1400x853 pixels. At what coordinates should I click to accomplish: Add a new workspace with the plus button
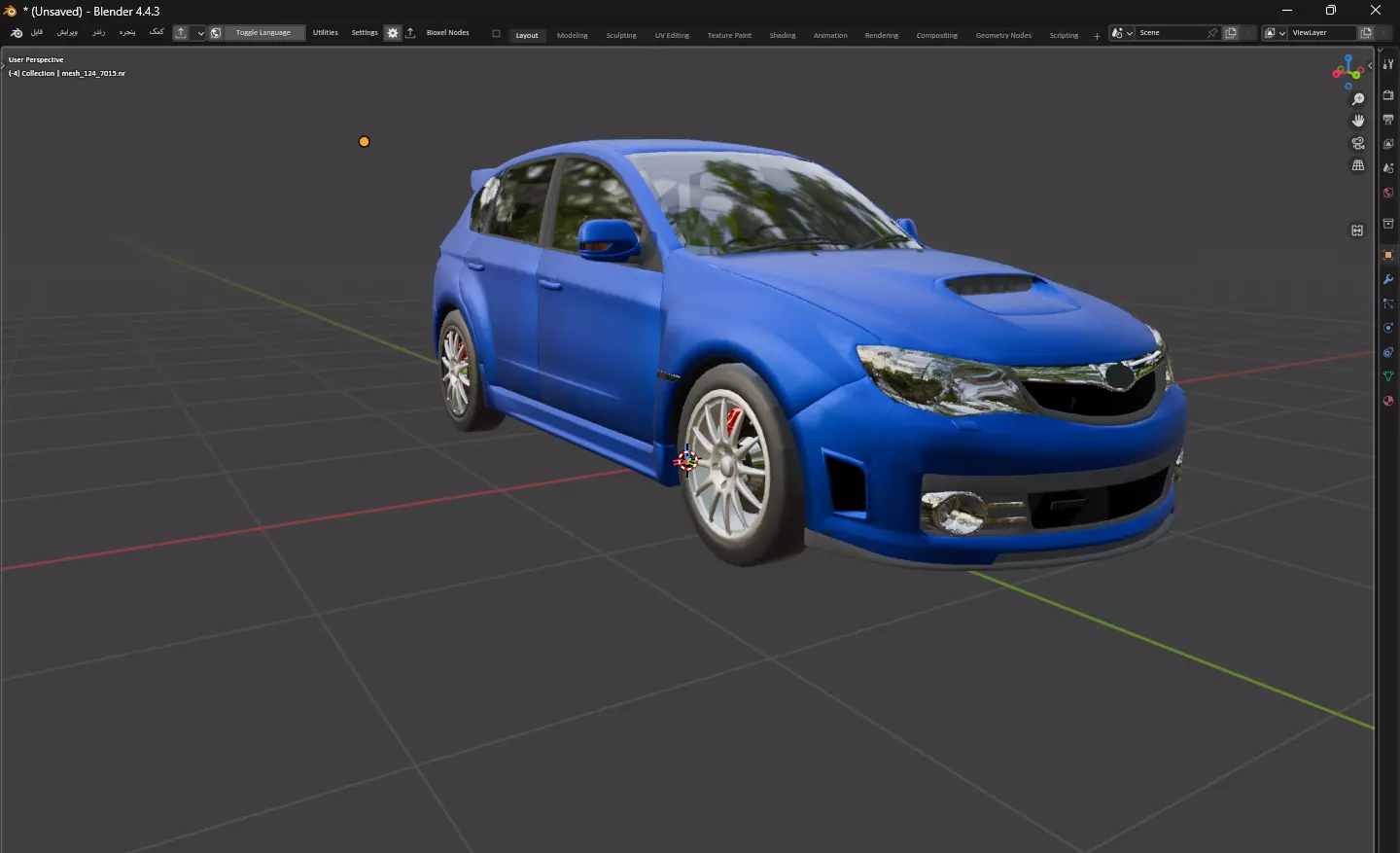click(1097, 36)
